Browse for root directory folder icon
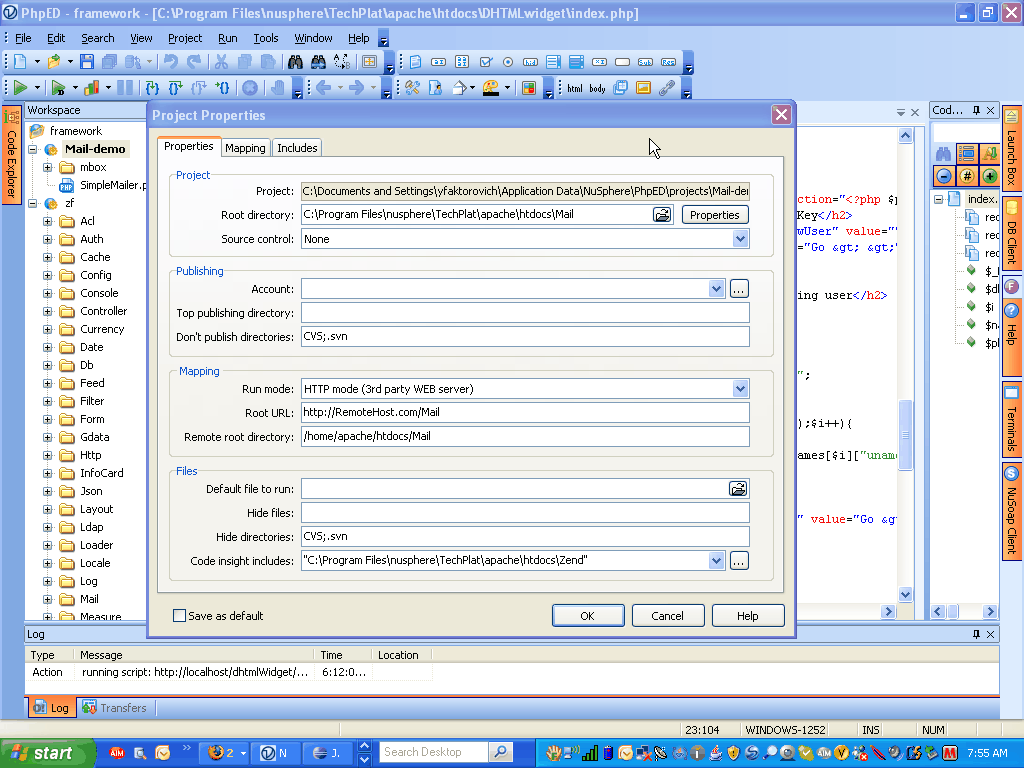 coord(662,214)
